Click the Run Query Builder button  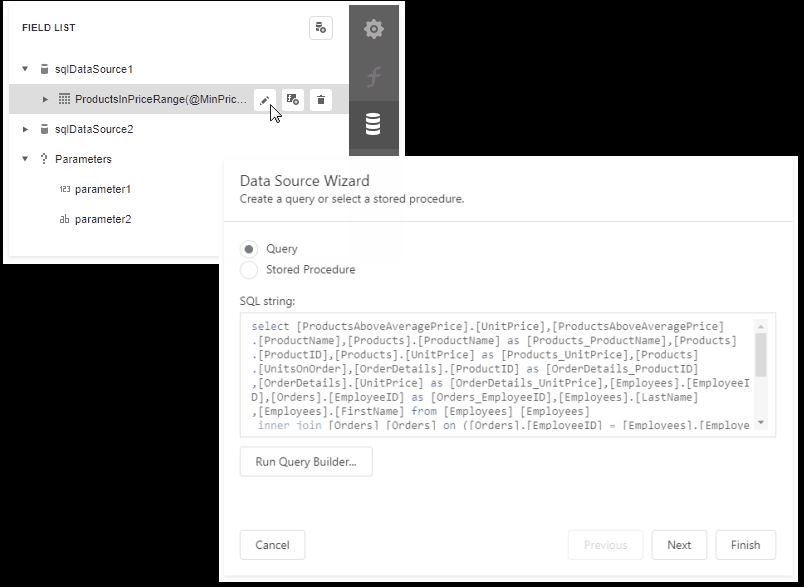[x=306, y=462]
